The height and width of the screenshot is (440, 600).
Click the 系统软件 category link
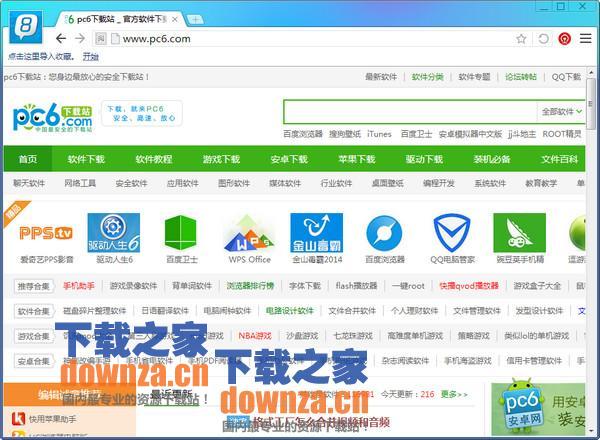[490, 183]
